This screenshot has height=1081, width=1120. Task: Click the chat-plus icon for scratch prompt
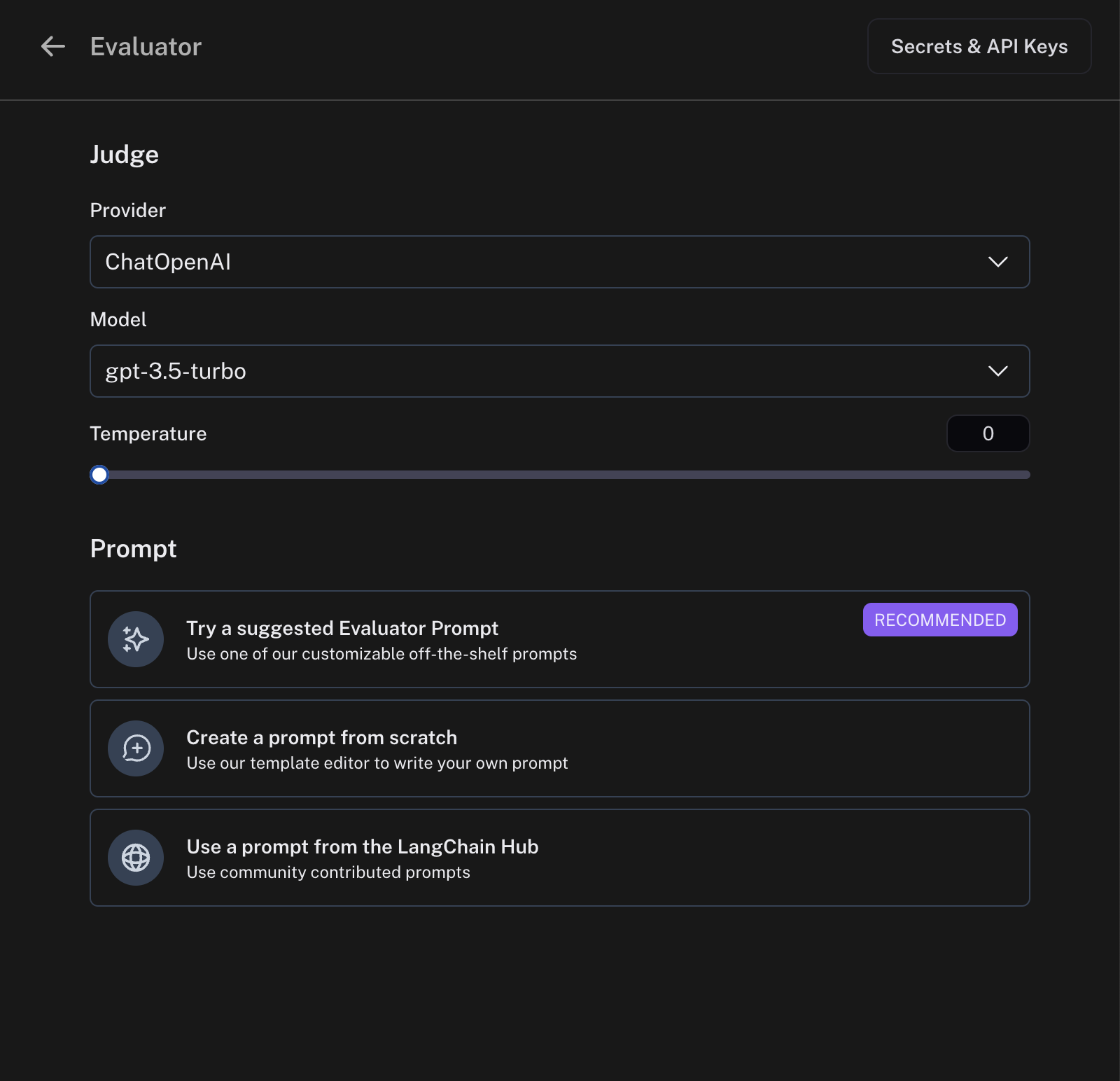pyautogui.click(x=136, y=748)
